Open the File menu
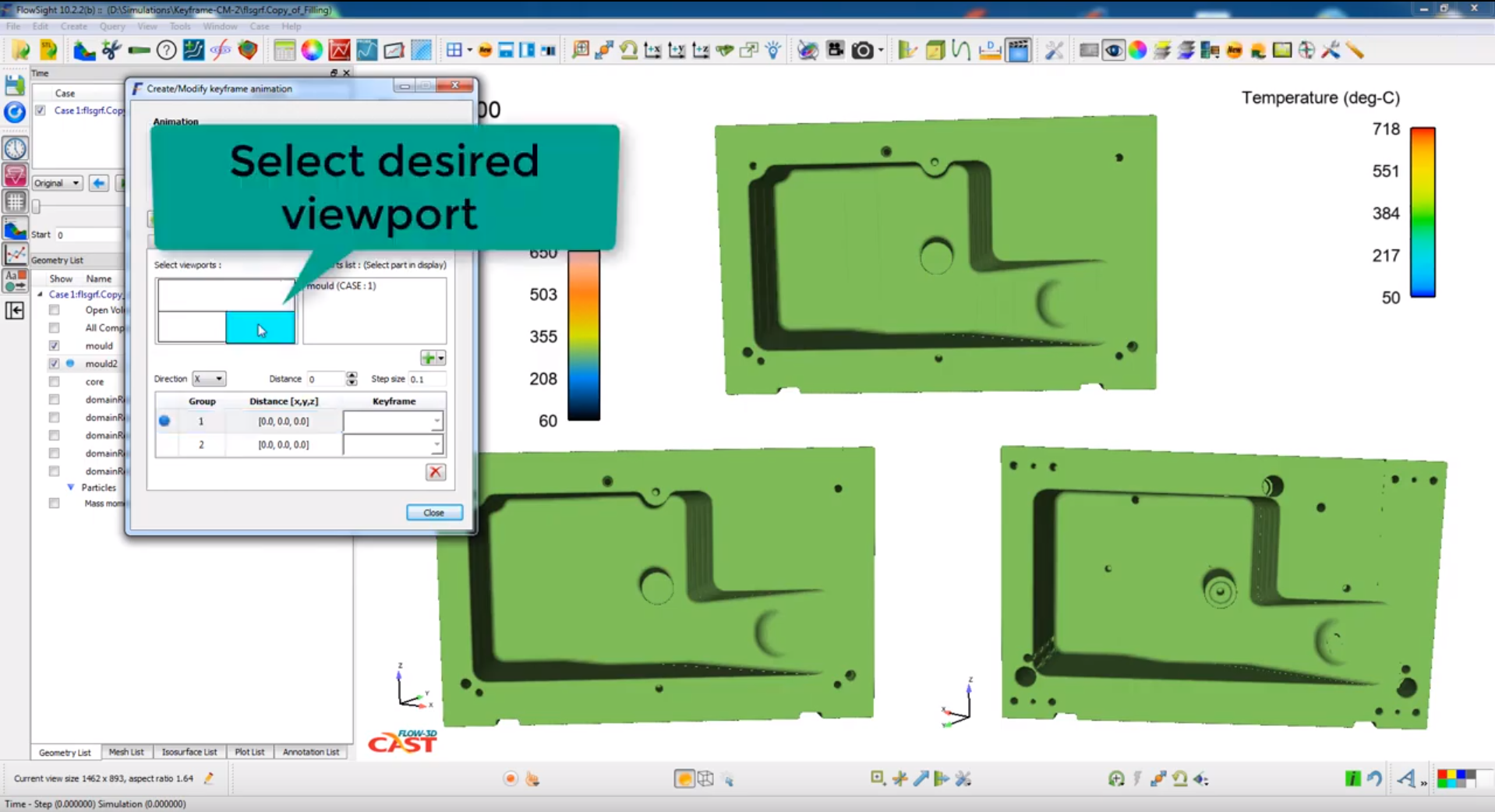The image size is (1495, 812). coord(13,26)
